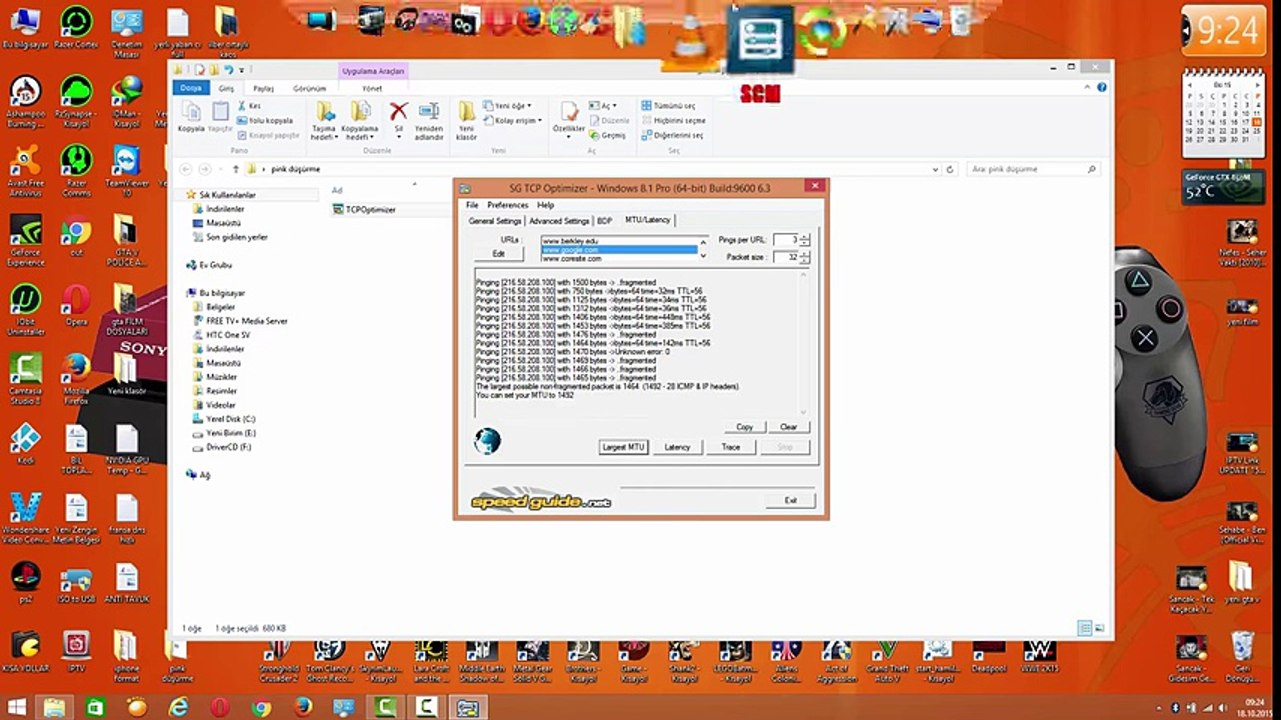Click the Chrome icon on the taskbar
The image size is (1281, 720).
(x=261, y=707)
